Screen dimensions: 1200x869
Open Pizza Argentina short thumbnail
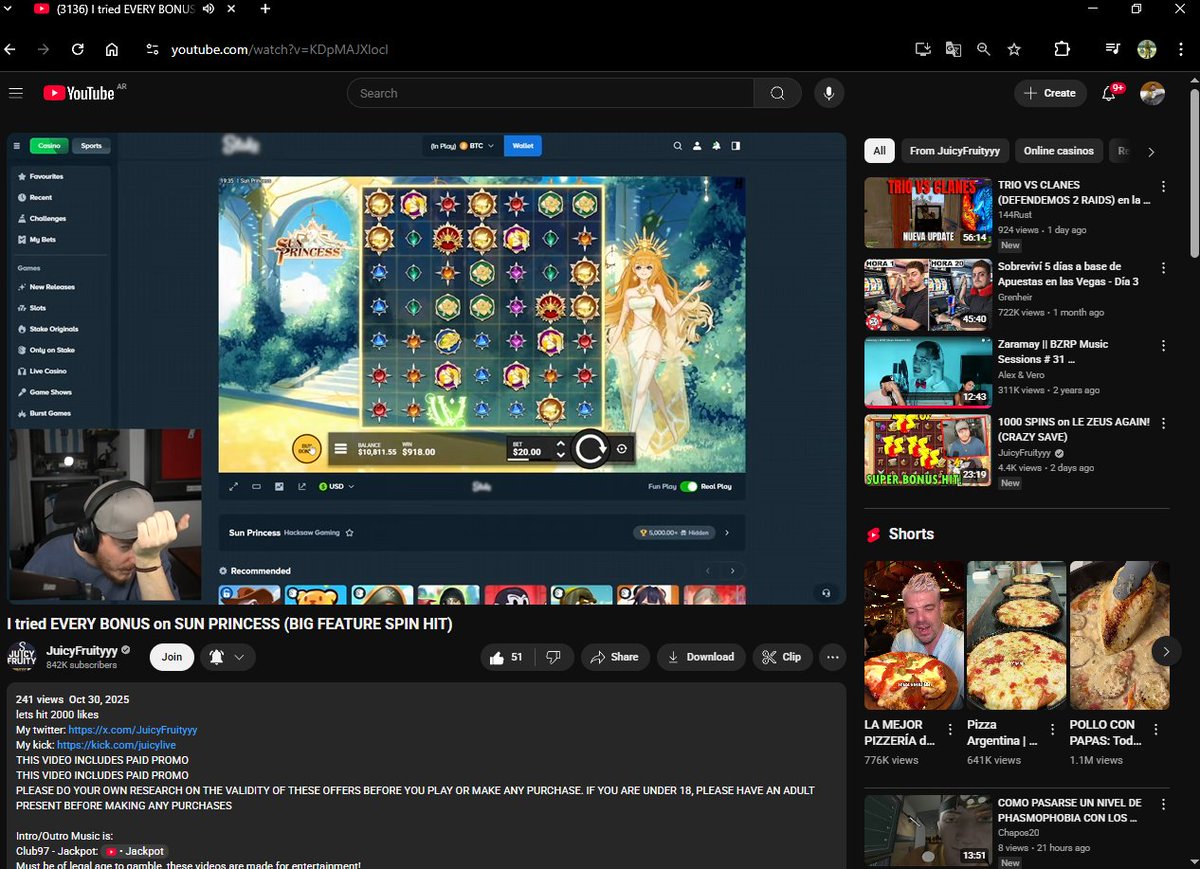pyautogui.click(x=1016, y=635)
